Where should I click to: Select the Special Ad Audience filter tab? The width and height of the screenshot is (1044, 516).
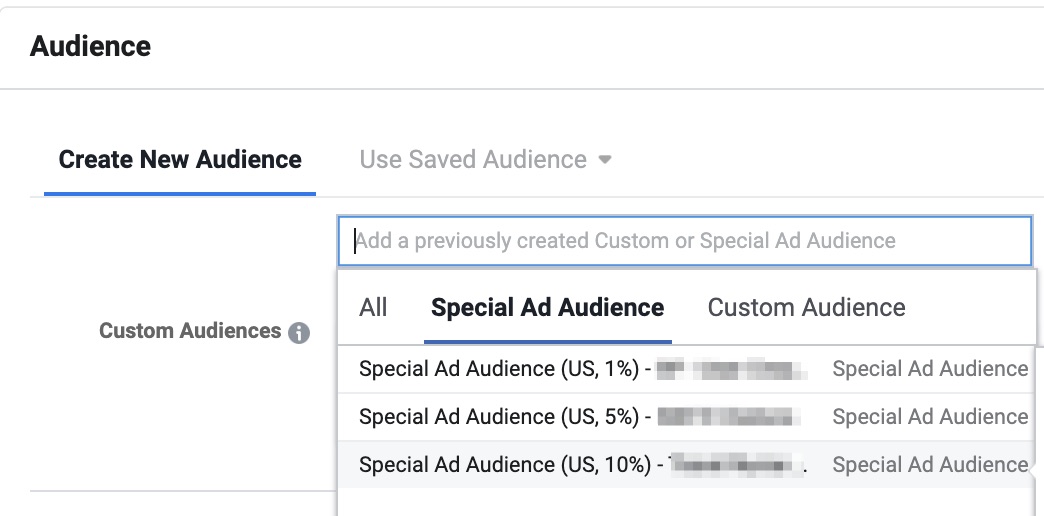(x=547, y=308)
